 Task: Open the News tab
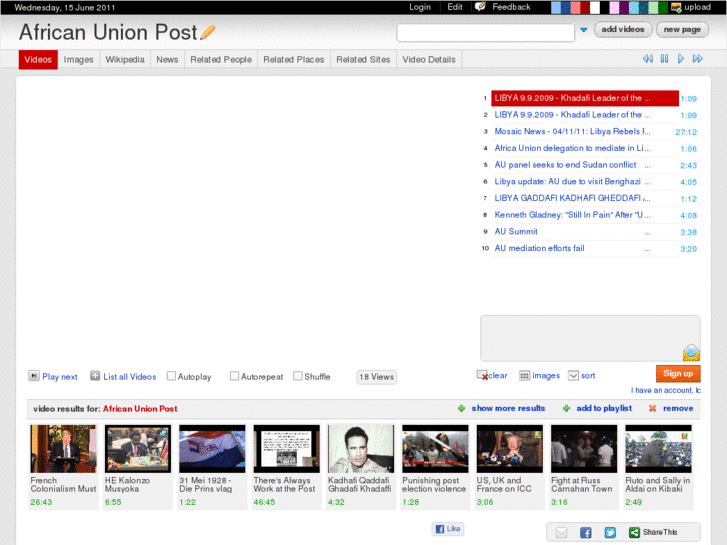[x=167, y=59]
